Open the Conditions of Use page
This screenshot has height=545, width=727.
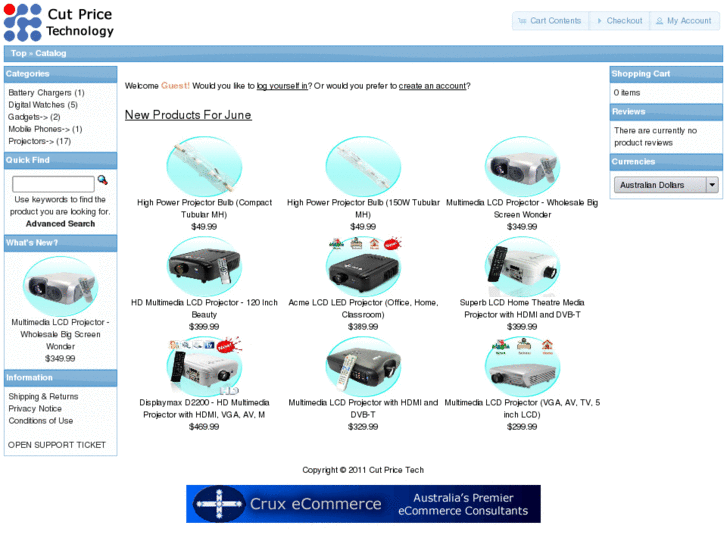tap(40, 421)
